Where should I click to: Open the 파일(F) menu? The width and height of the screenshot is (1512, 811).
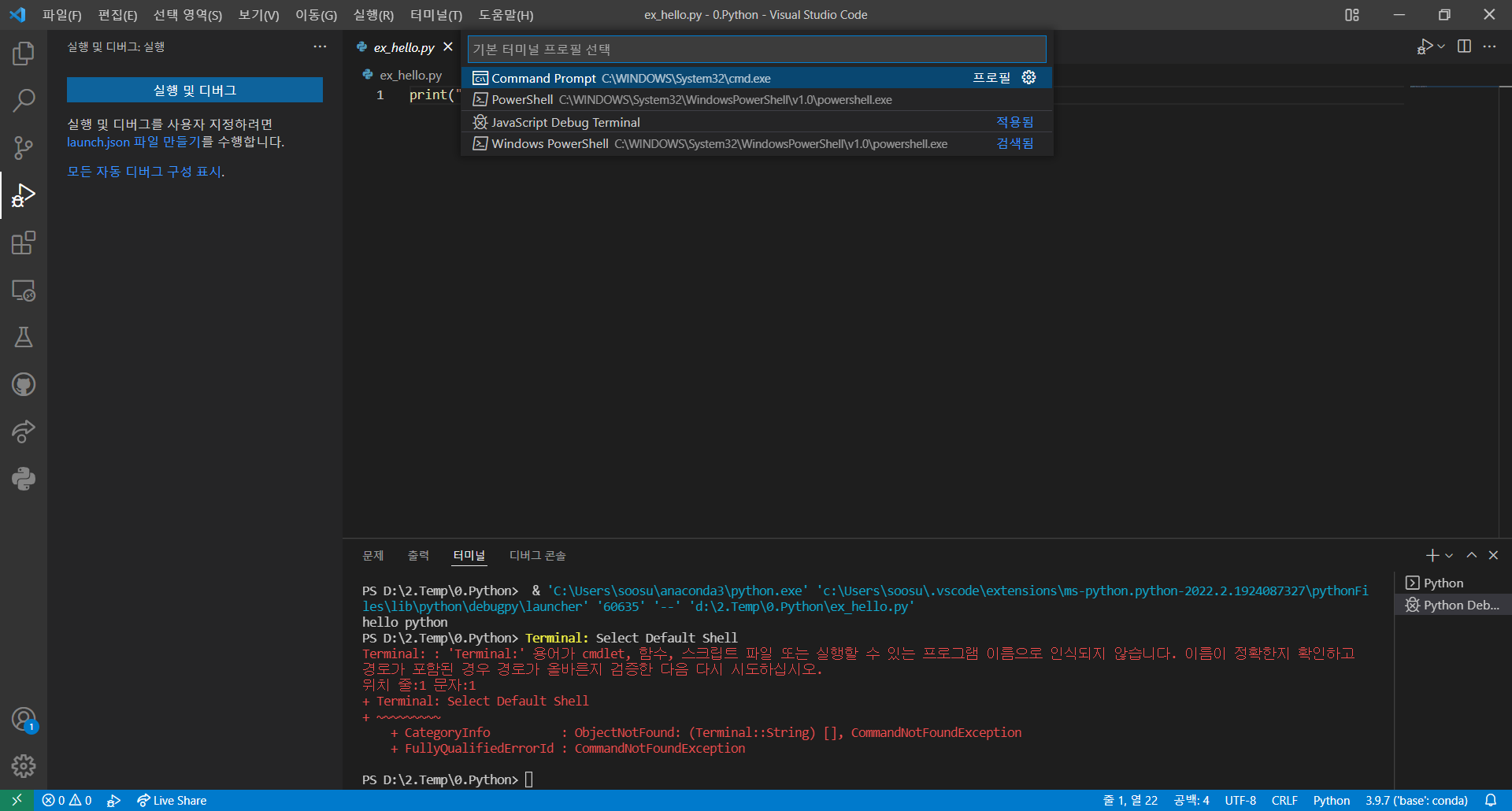(61, 15)
